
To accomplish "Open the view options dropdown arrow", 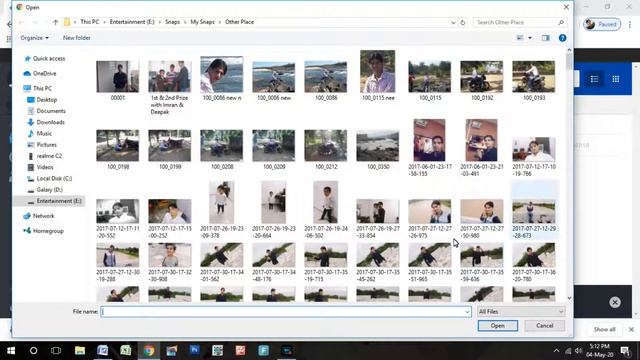I will pos(530,38).
